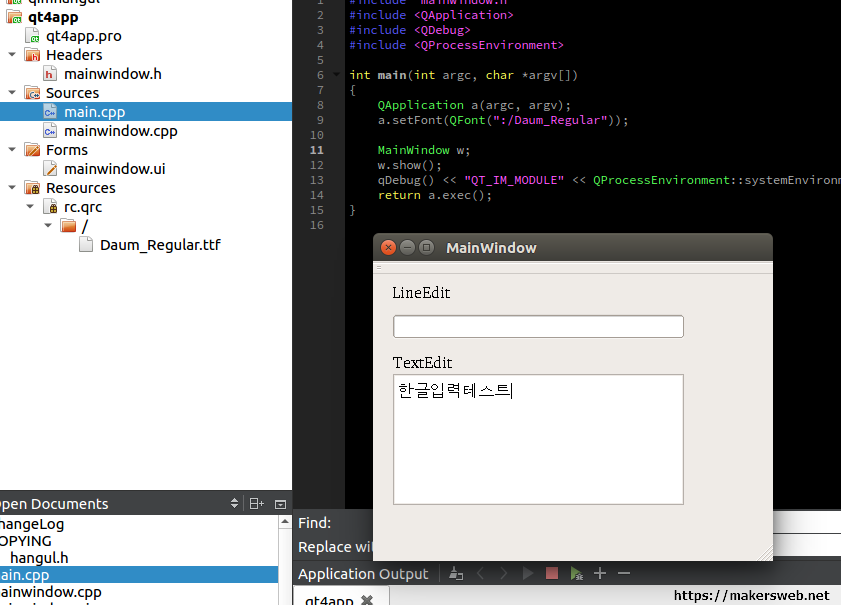This screenshot has width=841, height=605.
Task: Select main.cpp in Open Documents
Action: 139,574
